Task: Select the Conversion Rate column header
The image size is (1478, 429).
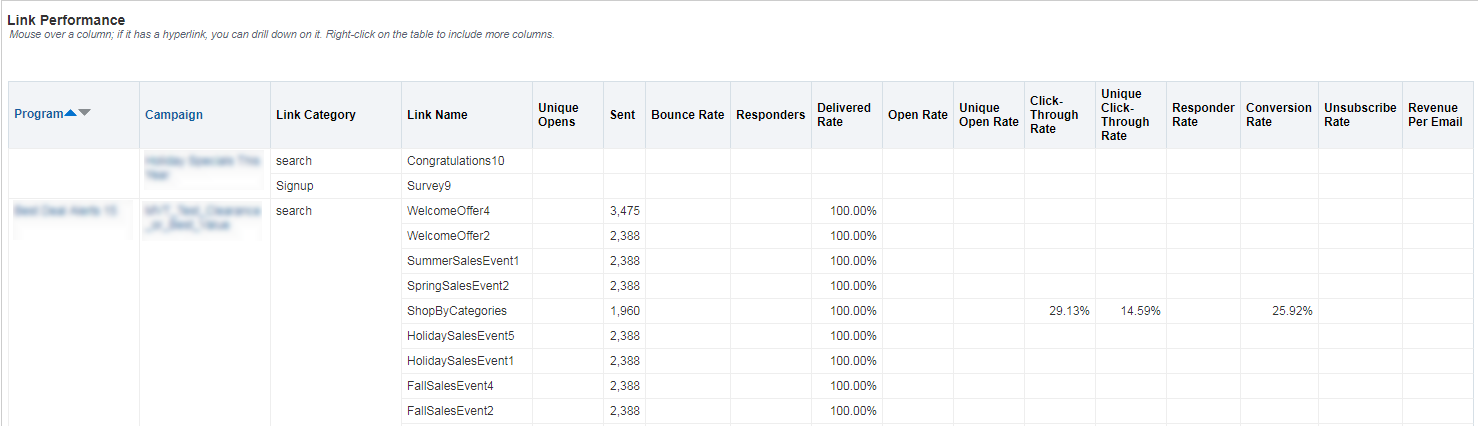Action: point(1278,115)
